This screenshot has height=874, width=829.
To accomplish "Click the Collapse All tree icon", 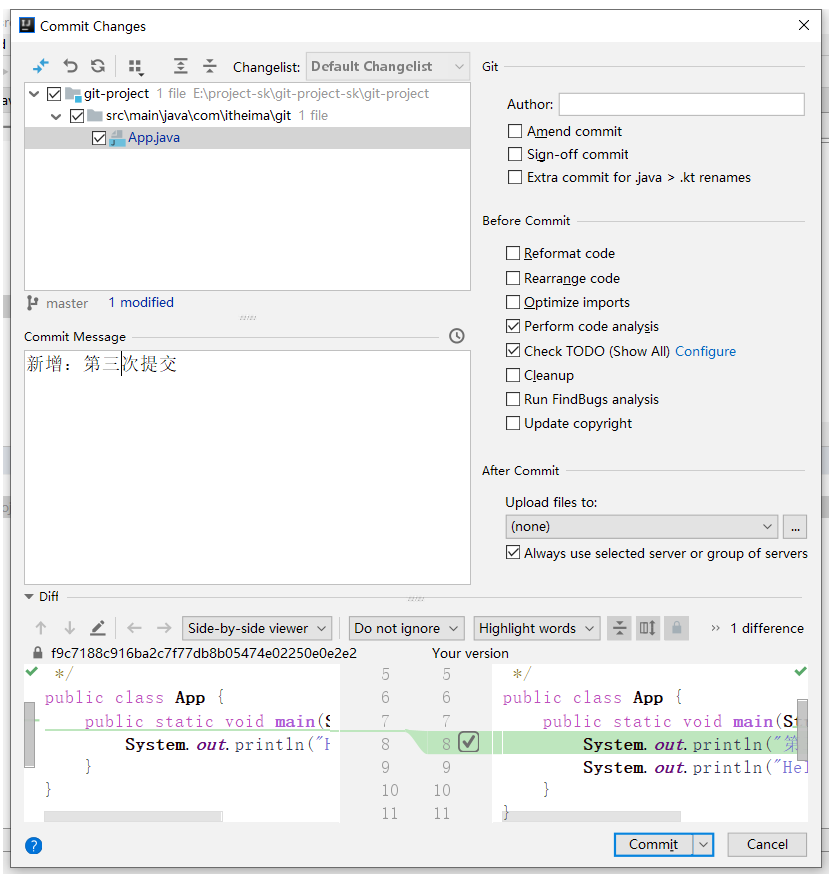I will [210, 66].
